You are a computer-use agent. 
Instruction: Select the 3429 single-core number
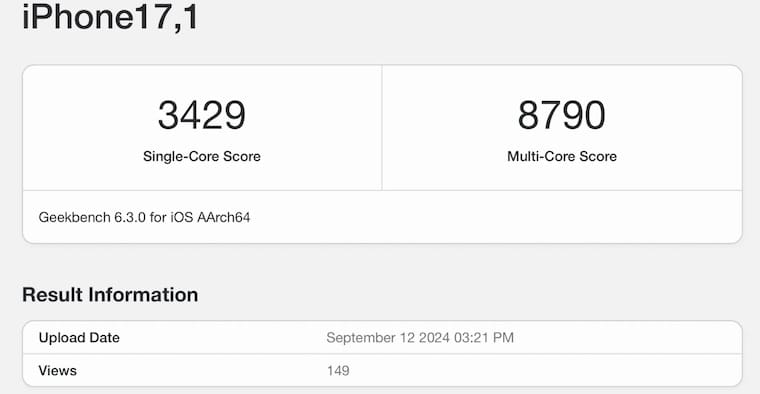(202, 115)
